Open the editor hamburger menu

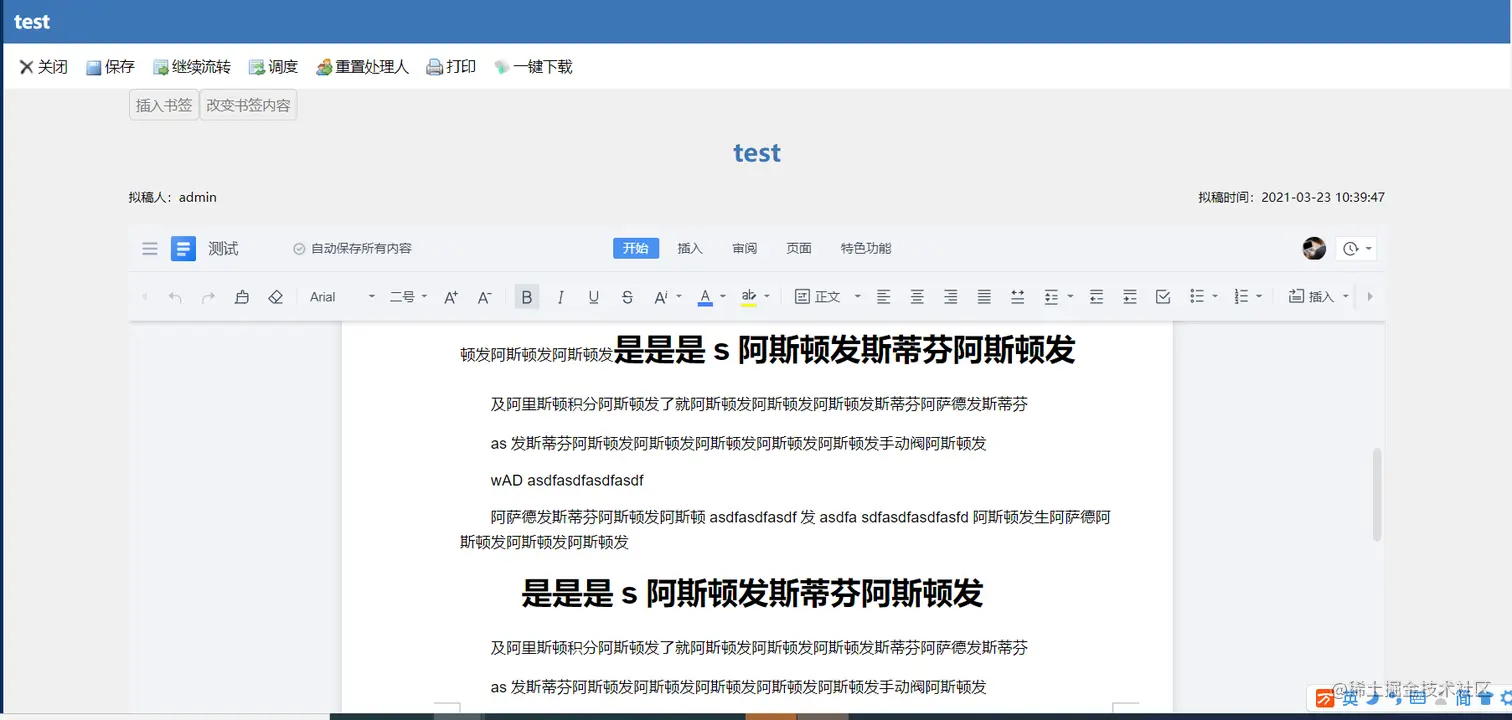coord(150,249)
